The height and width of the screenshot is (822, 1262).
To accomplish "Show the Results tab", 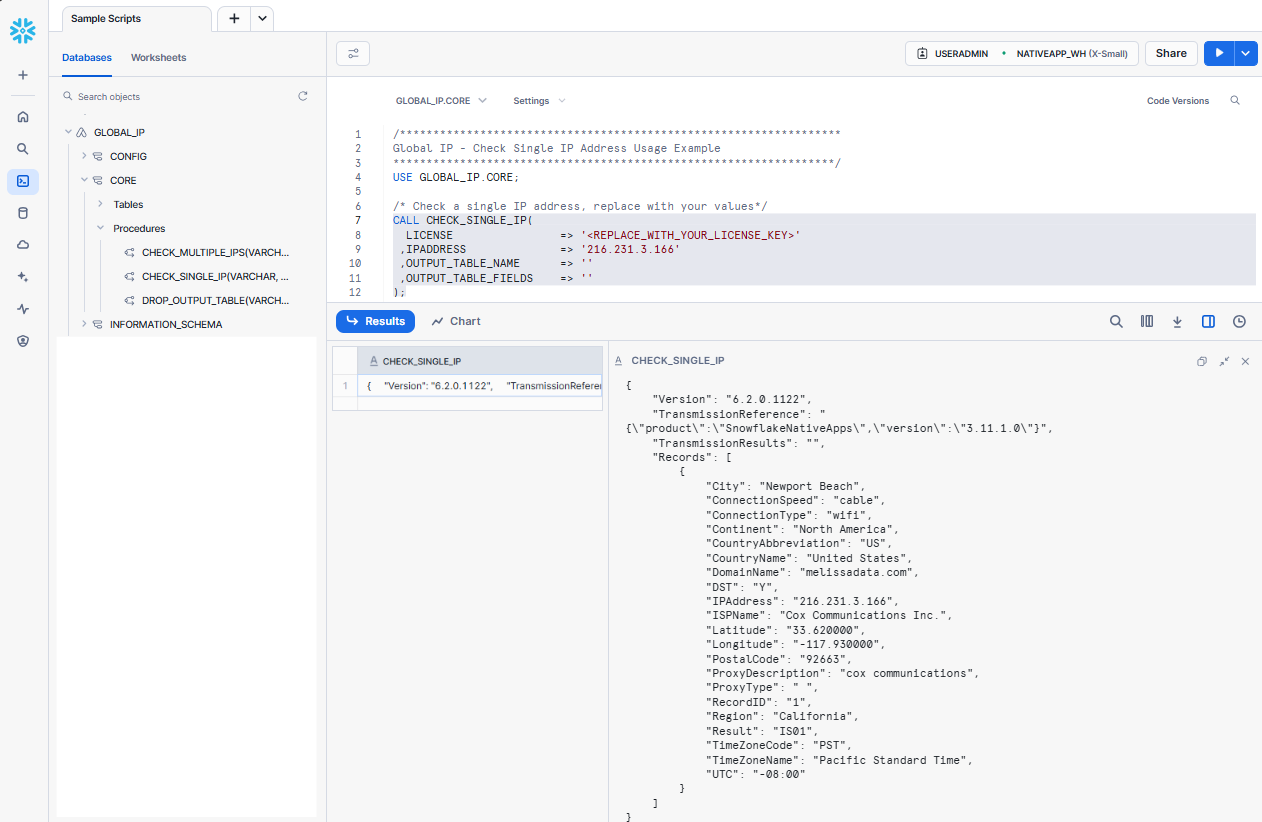I will 375,321.
